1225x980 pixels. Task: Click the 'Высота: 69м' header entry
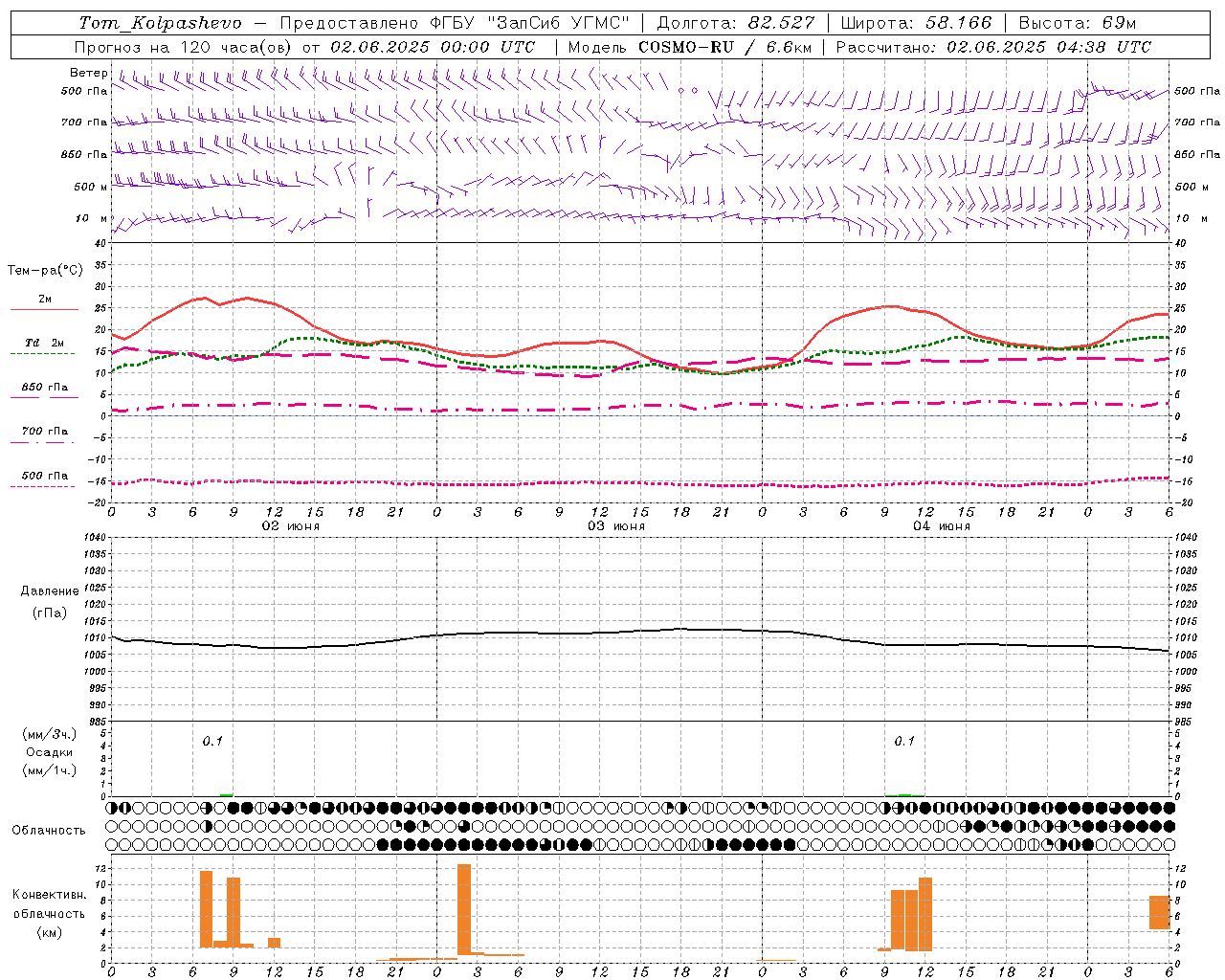click(x=1078, y=23)
